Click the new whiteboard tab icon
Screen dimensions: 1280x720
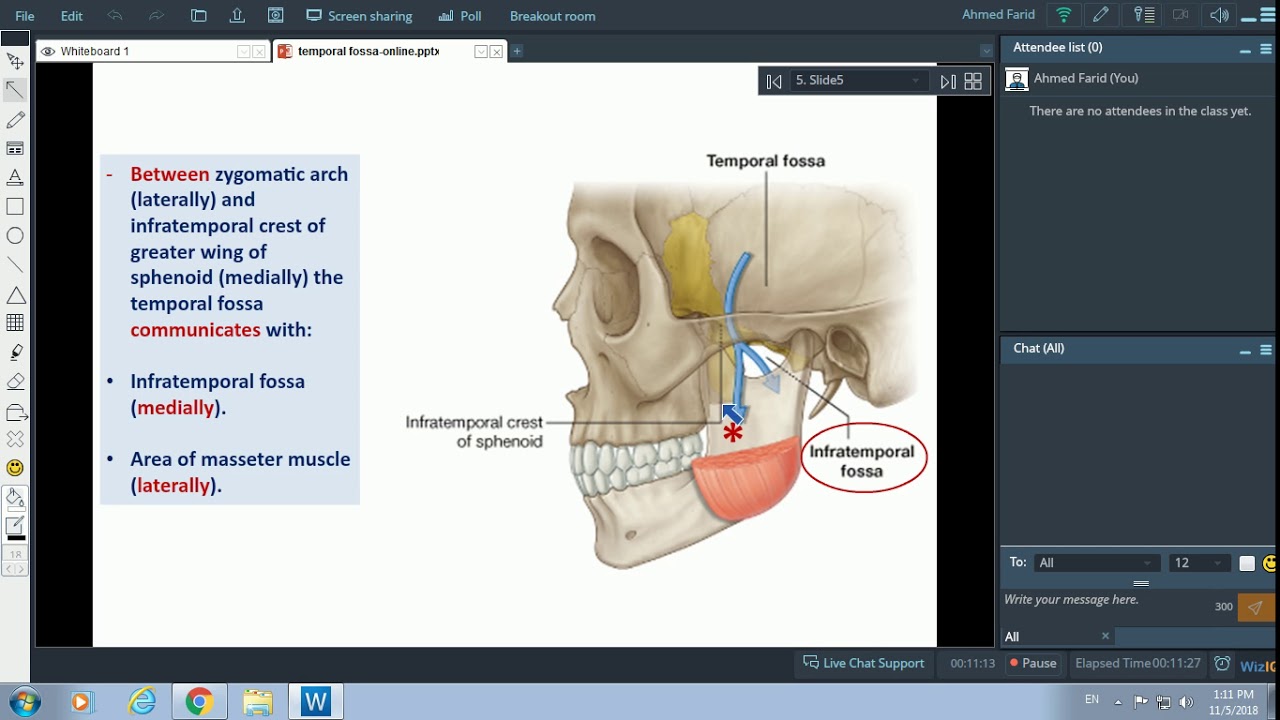199,16
